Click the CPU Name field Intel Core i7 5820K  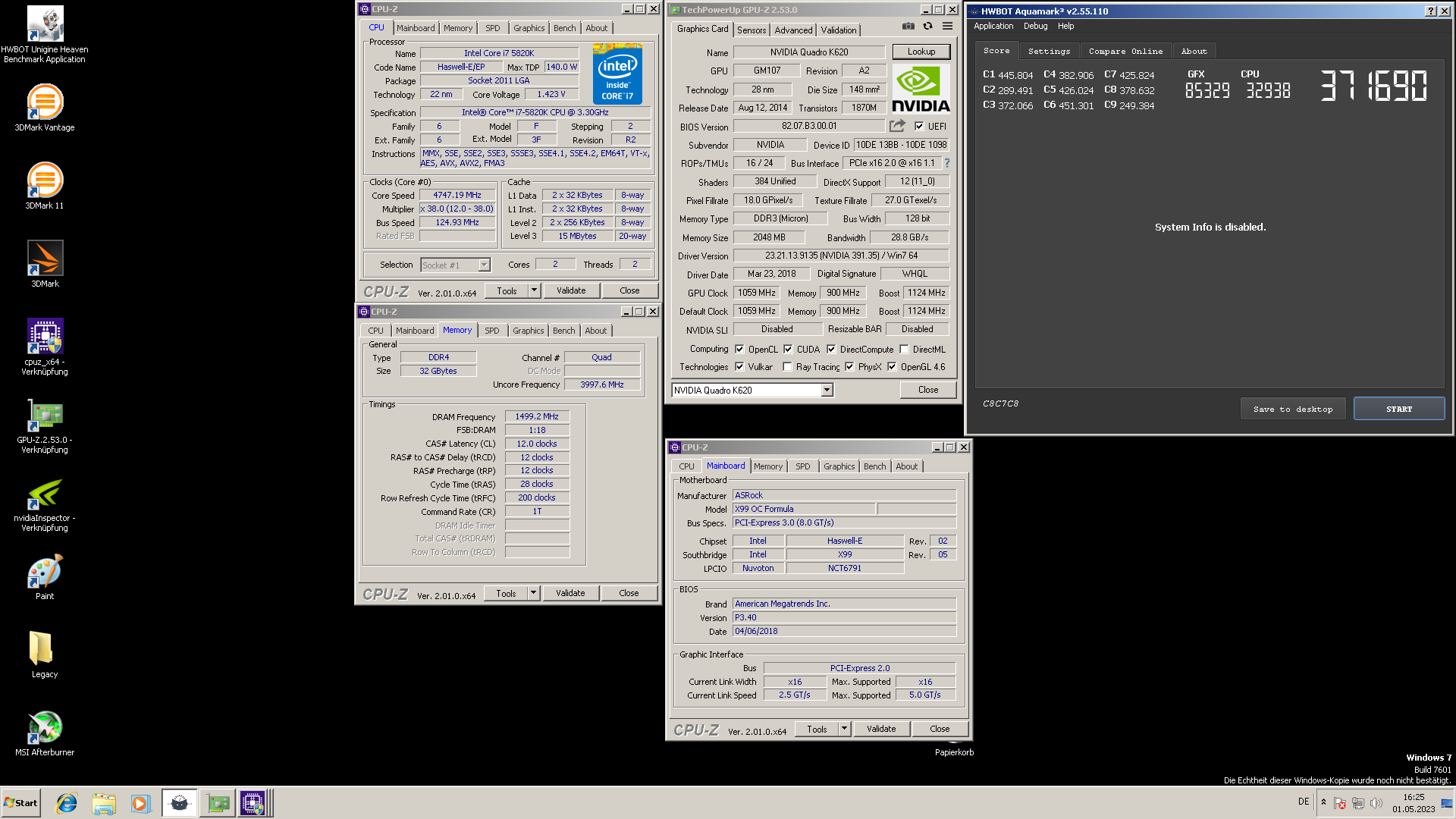499,53
